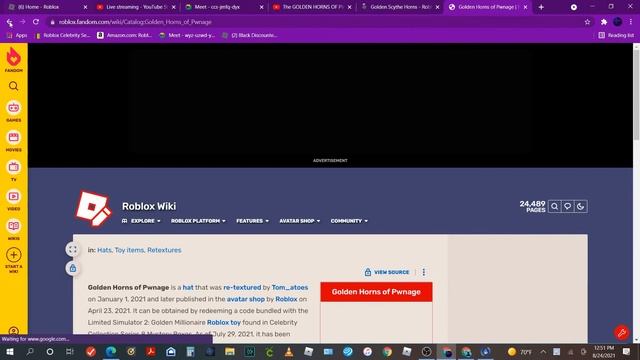Screen dimensions: 640x360
Task: Open the TV section in Fandom sidebar
Action: pyautogui.click(x=13, y=171)
